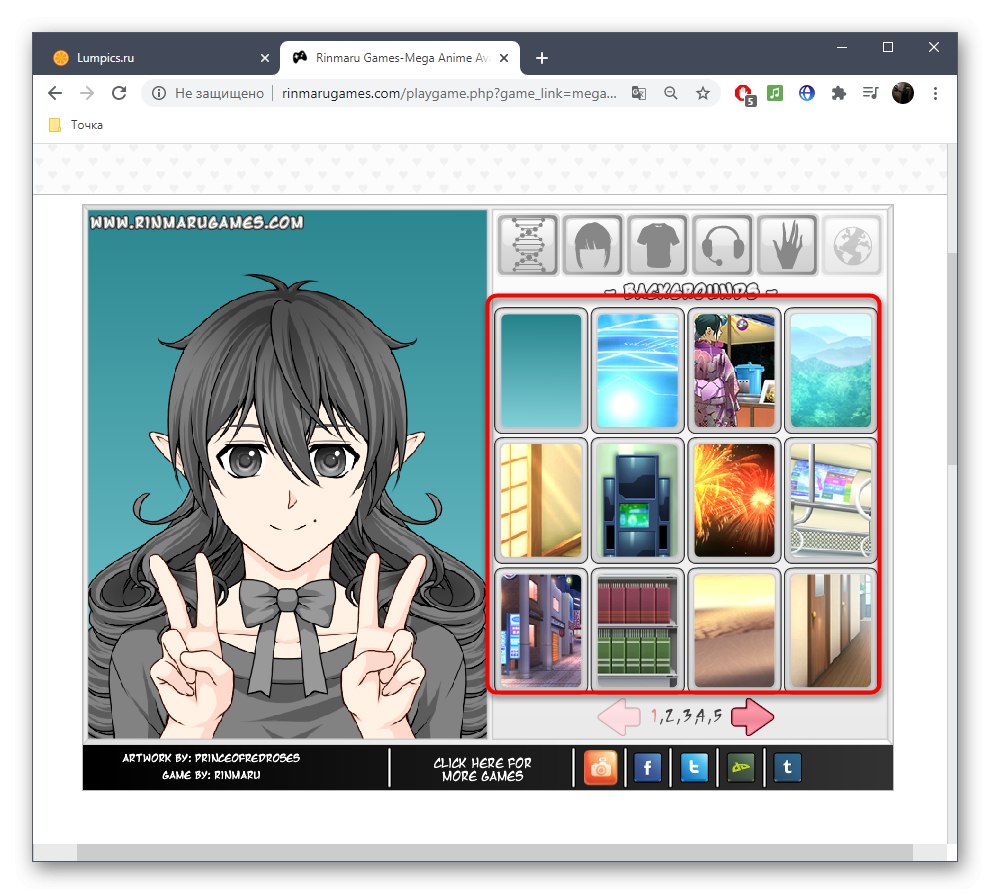Choose the night city street background
The width and height of the screenshot is (990, 894).
(541, 630)
